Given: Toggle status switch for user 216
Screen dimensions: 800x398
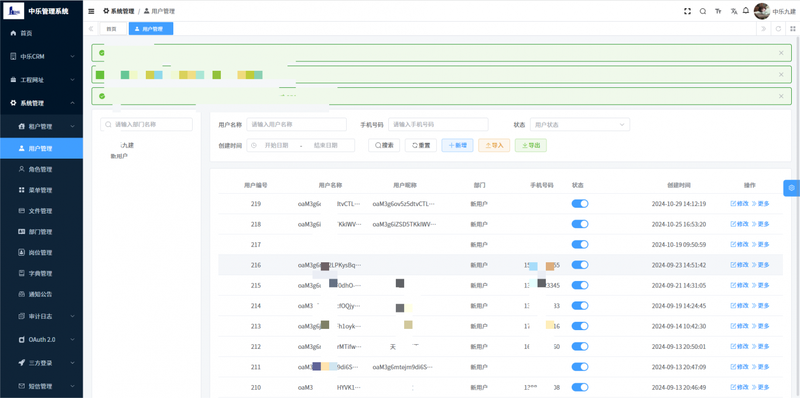Looking at the screenshot, I should pos(580,265).
